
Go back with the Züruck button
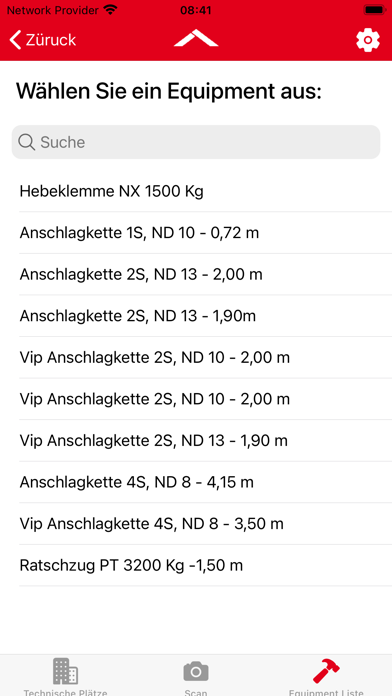(43, 40)
